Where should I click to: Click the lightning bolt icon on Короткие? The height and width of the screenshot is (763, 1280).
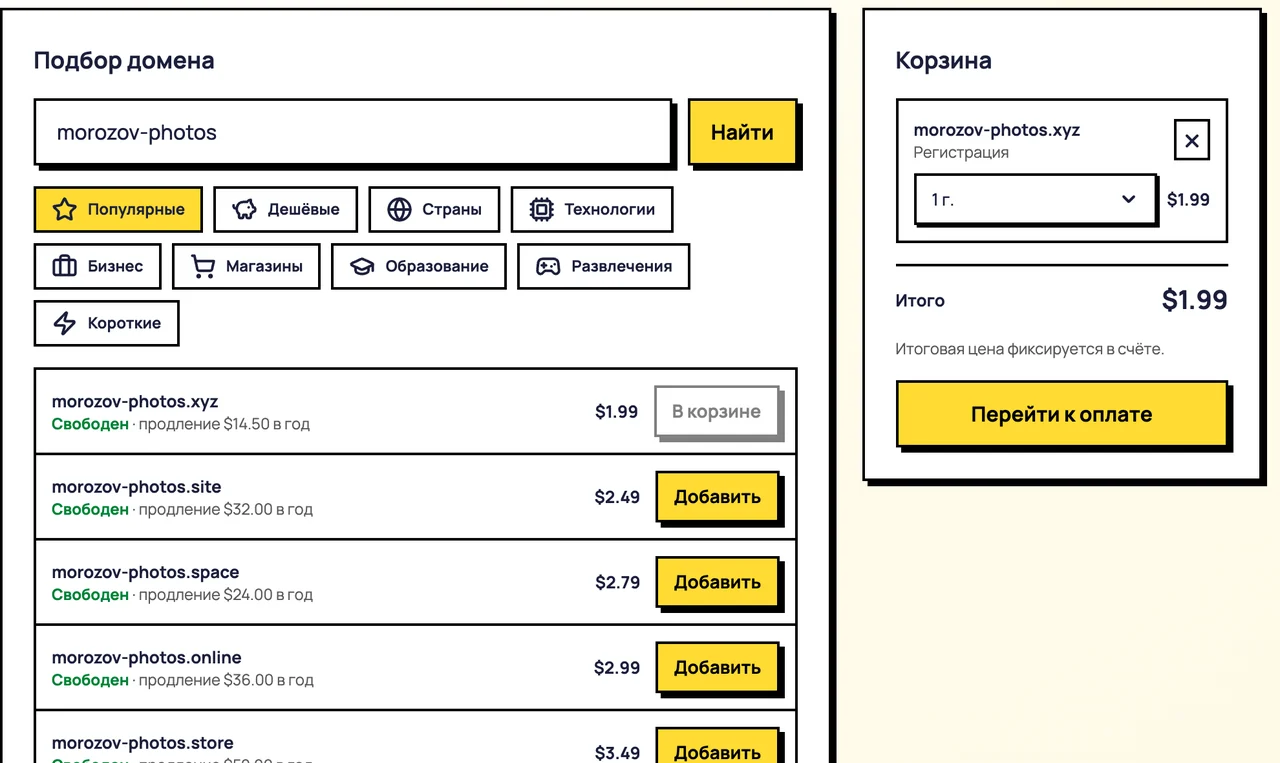coord(64,323)
